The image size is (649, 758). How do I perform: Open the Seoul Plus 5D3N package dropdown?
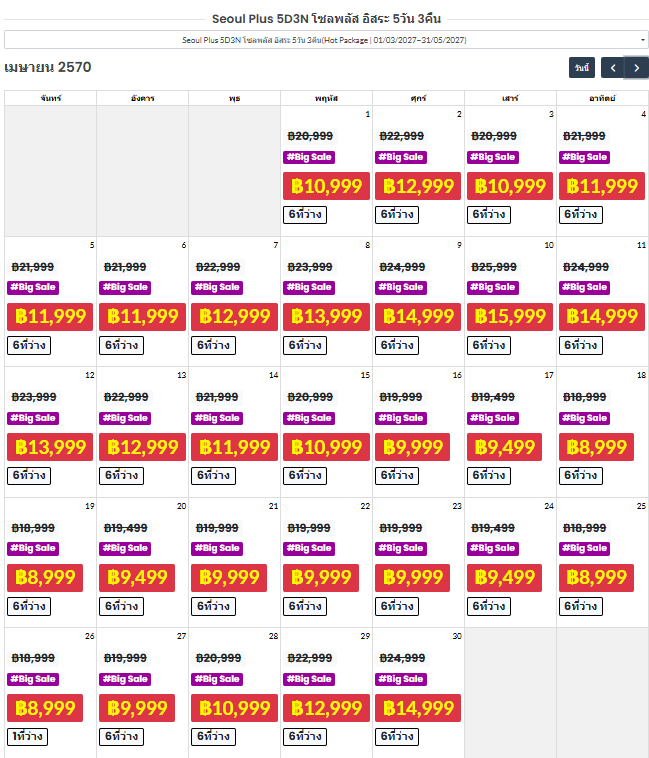(324, 40)
